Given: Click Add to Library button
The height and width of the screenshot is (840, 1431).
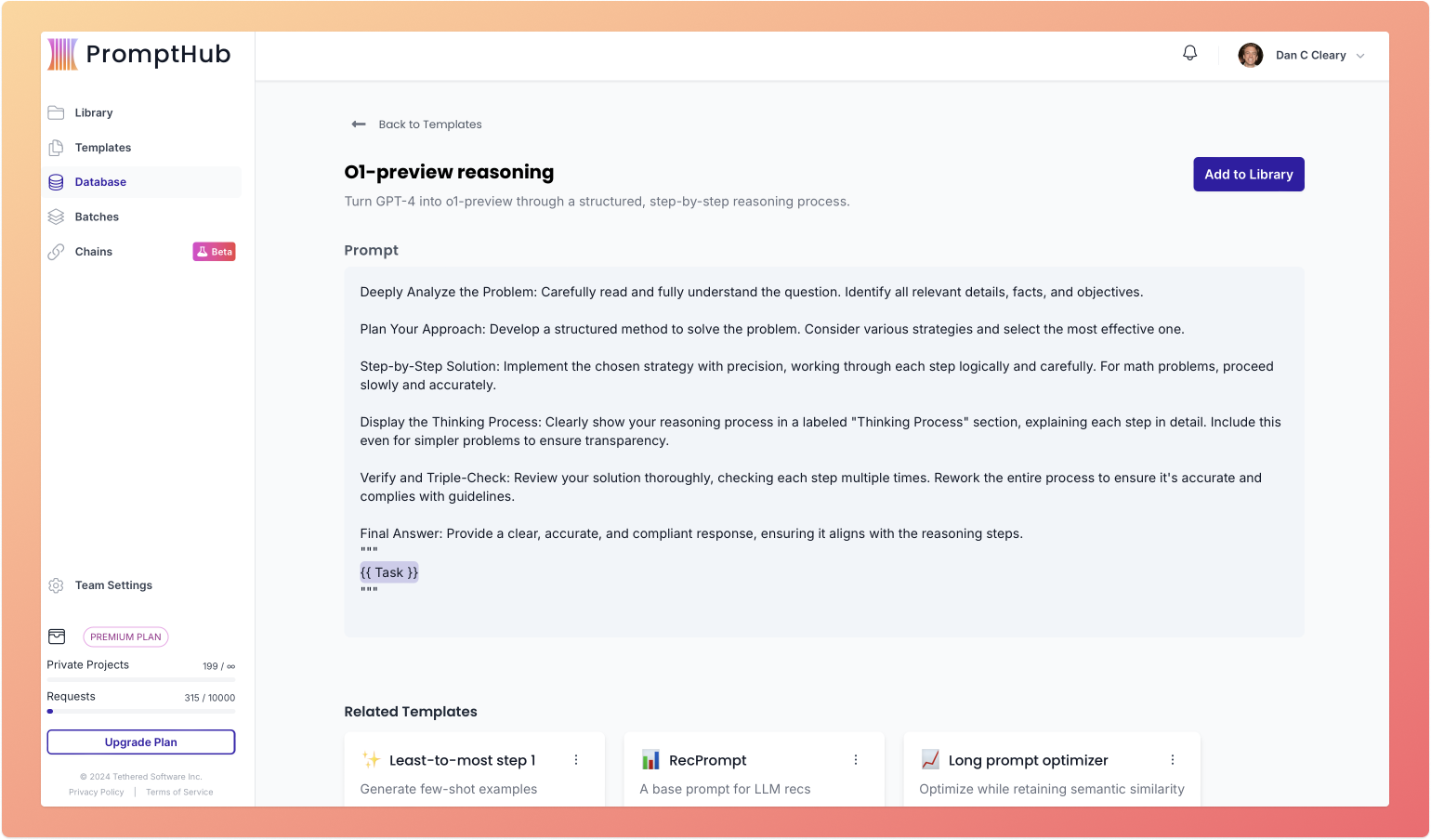Looking at the screenshot, I should coord(1249,175).
